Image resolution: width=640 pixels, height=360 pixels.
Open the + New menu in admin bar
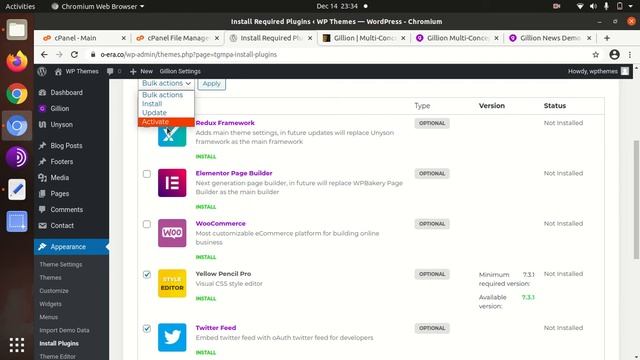[x=141, y=71]
